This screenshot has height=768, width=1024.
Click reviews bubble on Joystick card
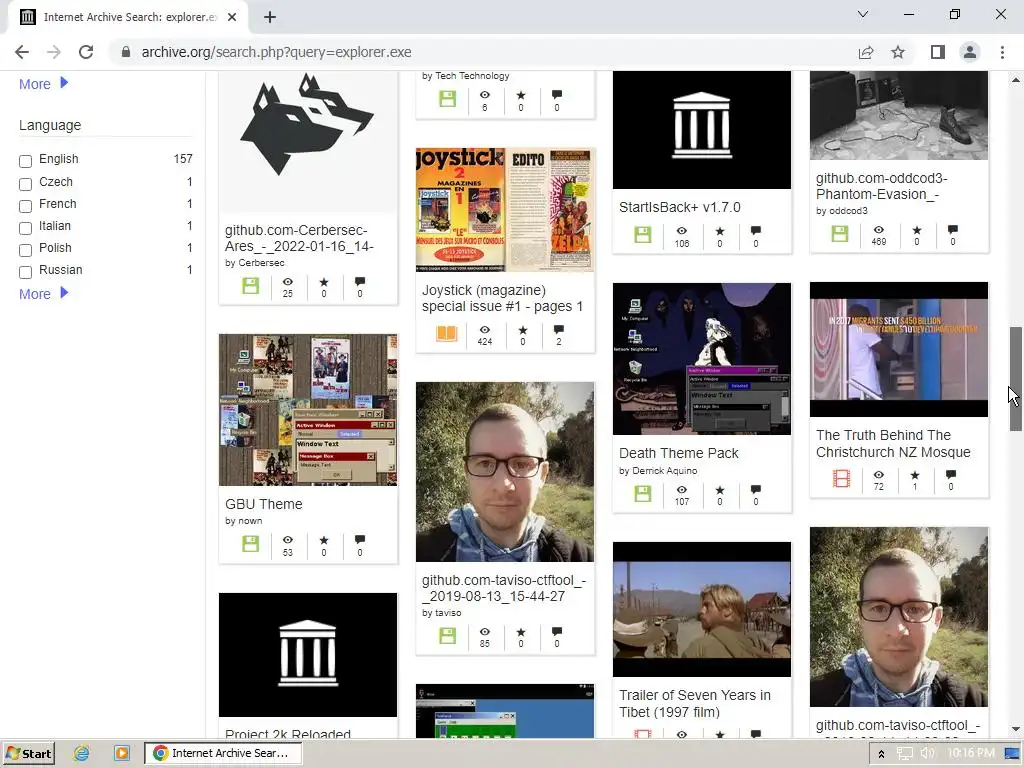pos(558,329)
